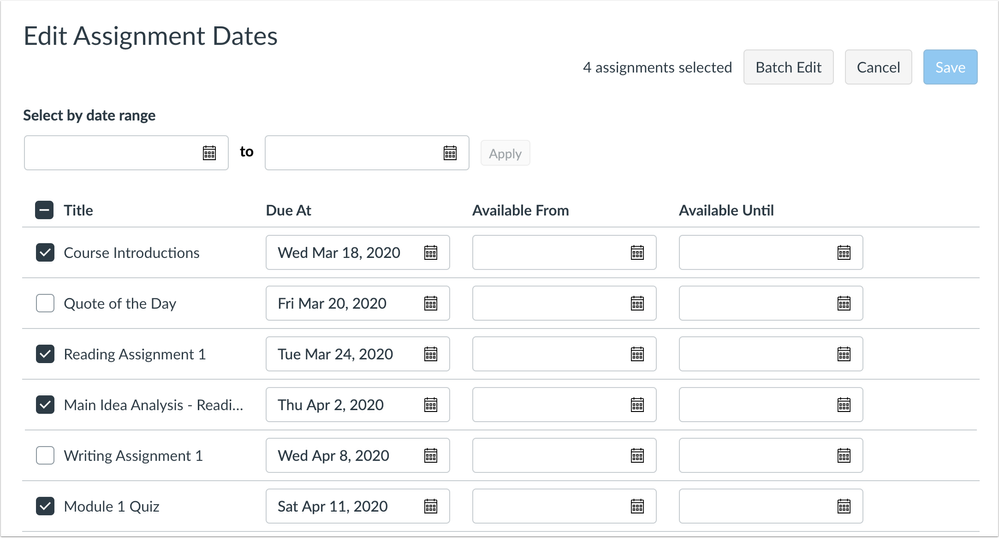
Task: Open Available Until calendar for Quote of the Day
Action: click(844, 303)
